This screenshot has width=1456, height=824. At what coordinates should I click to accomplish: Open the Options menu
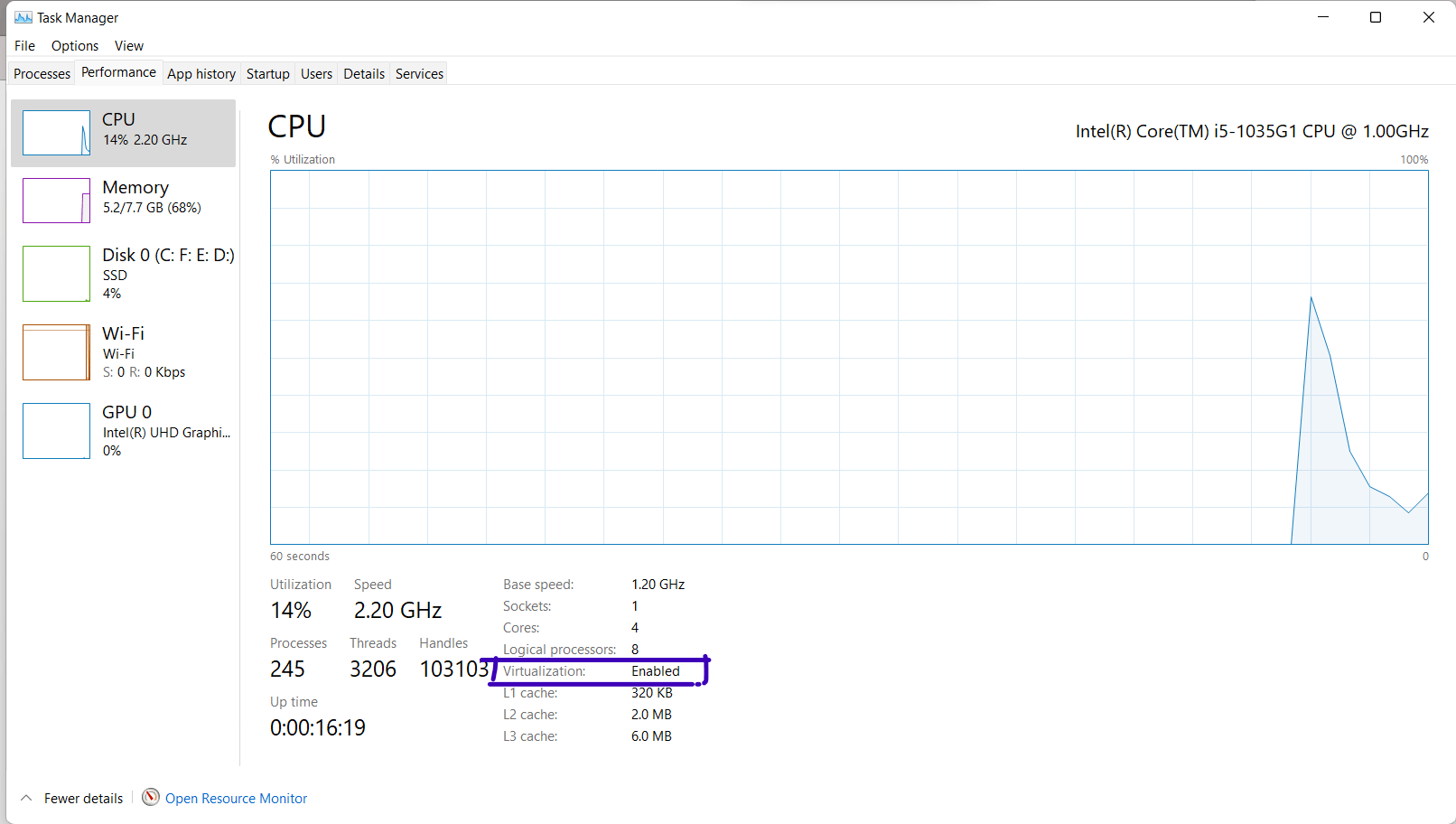coord(75,46)
